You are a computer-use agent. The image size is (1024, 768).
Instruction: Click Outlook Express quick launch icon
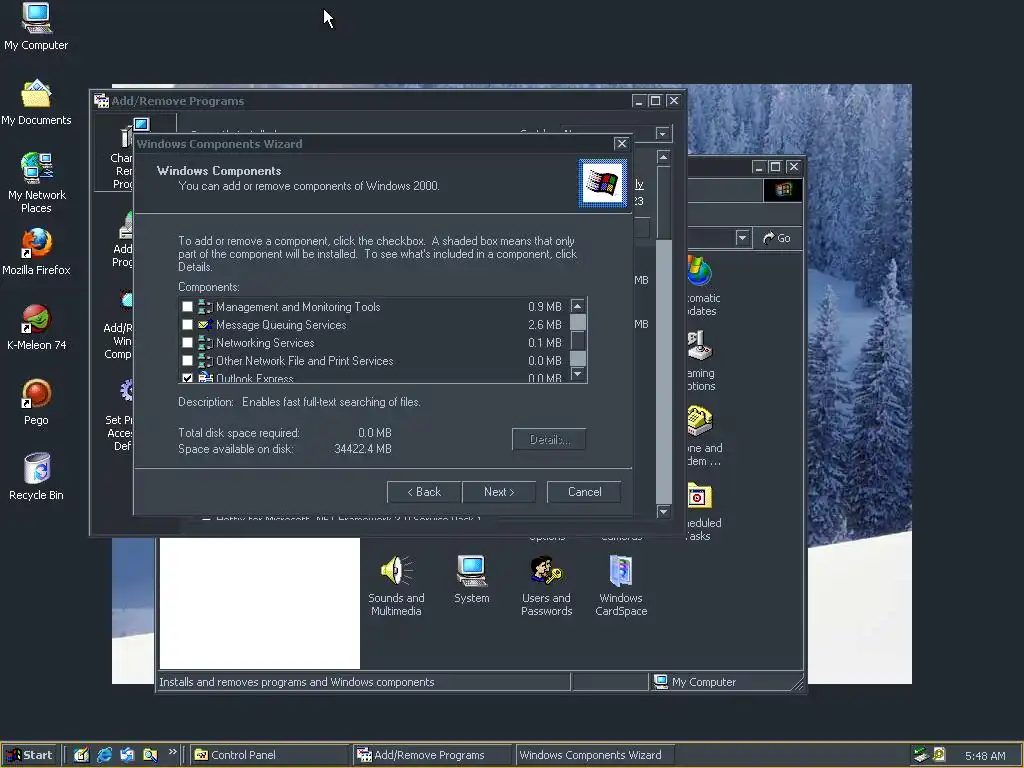pos(127,755)
